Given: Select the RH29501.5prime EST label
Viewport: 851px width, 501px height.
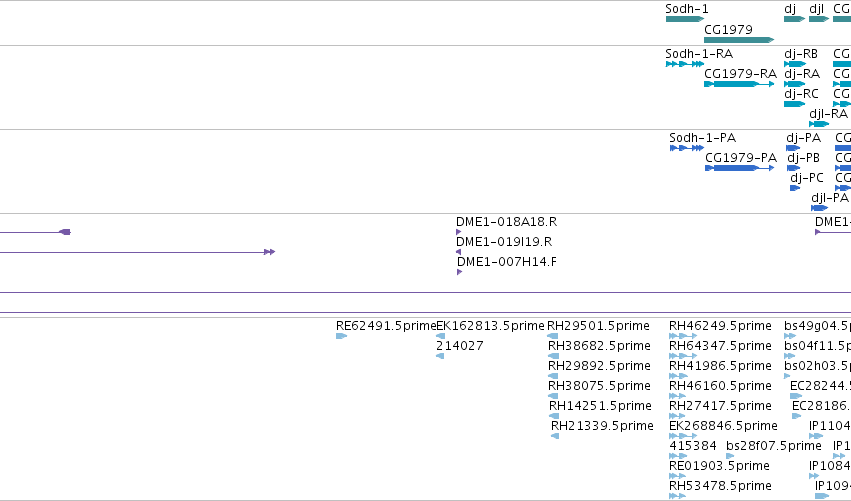Looking at the screenshot, I should pyautogui.click(x=598, y=326).
